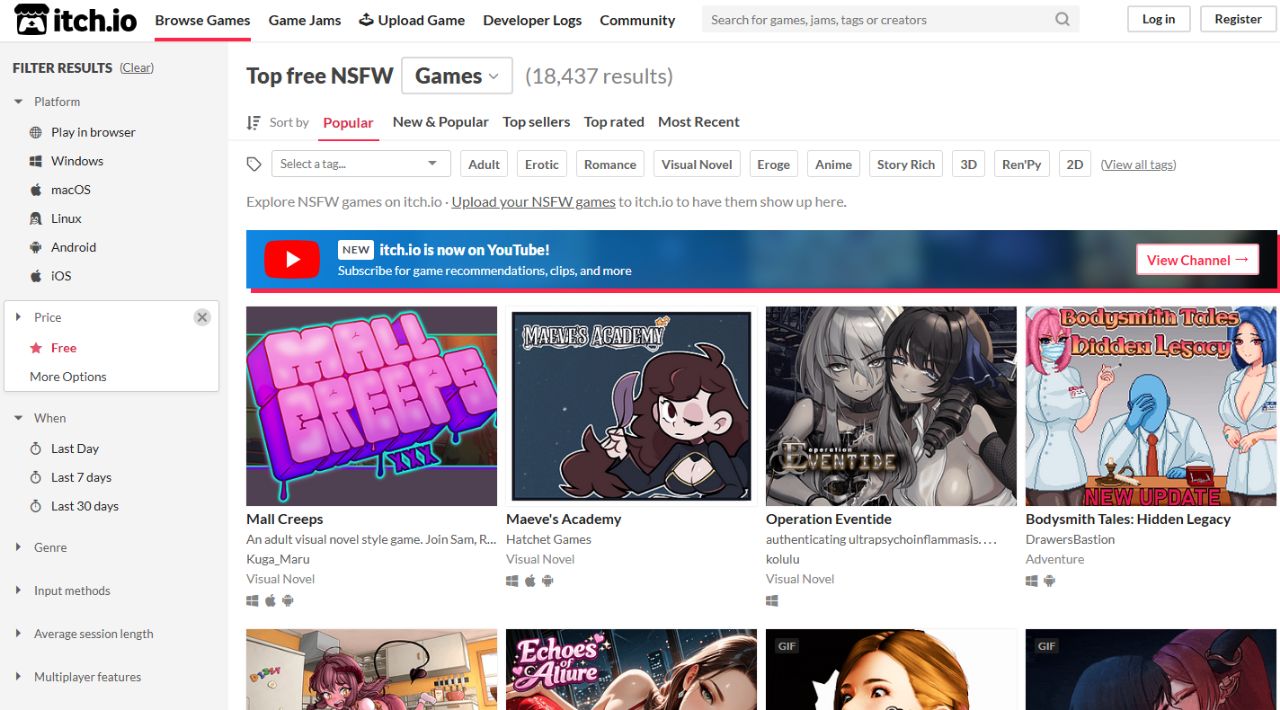1280x710 pixels.
Task: Switch to the Popular sort tab
Action: point(348,123)
